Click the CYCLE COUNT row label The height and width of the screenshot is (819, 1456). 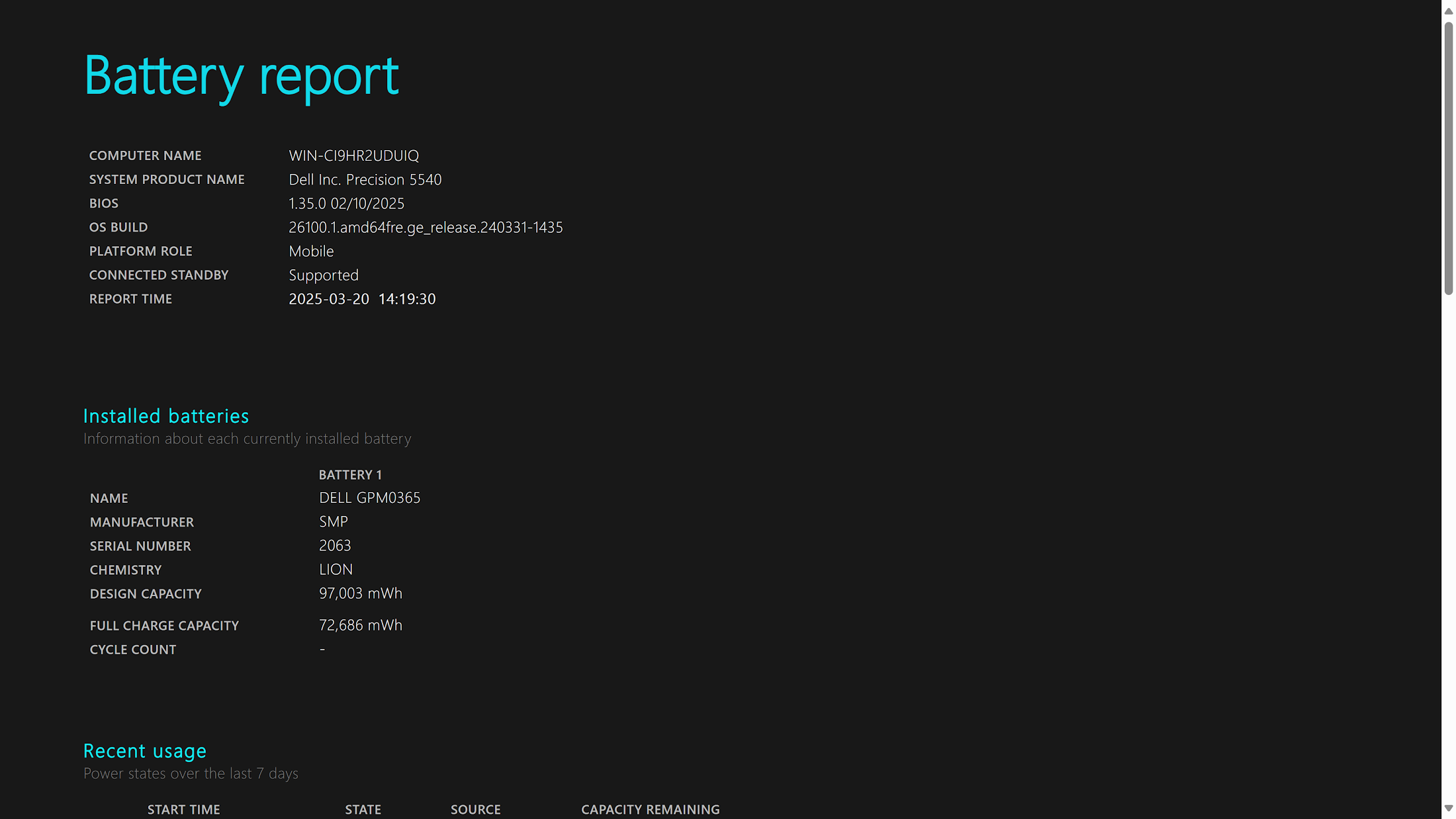click(x=133, y=649)
